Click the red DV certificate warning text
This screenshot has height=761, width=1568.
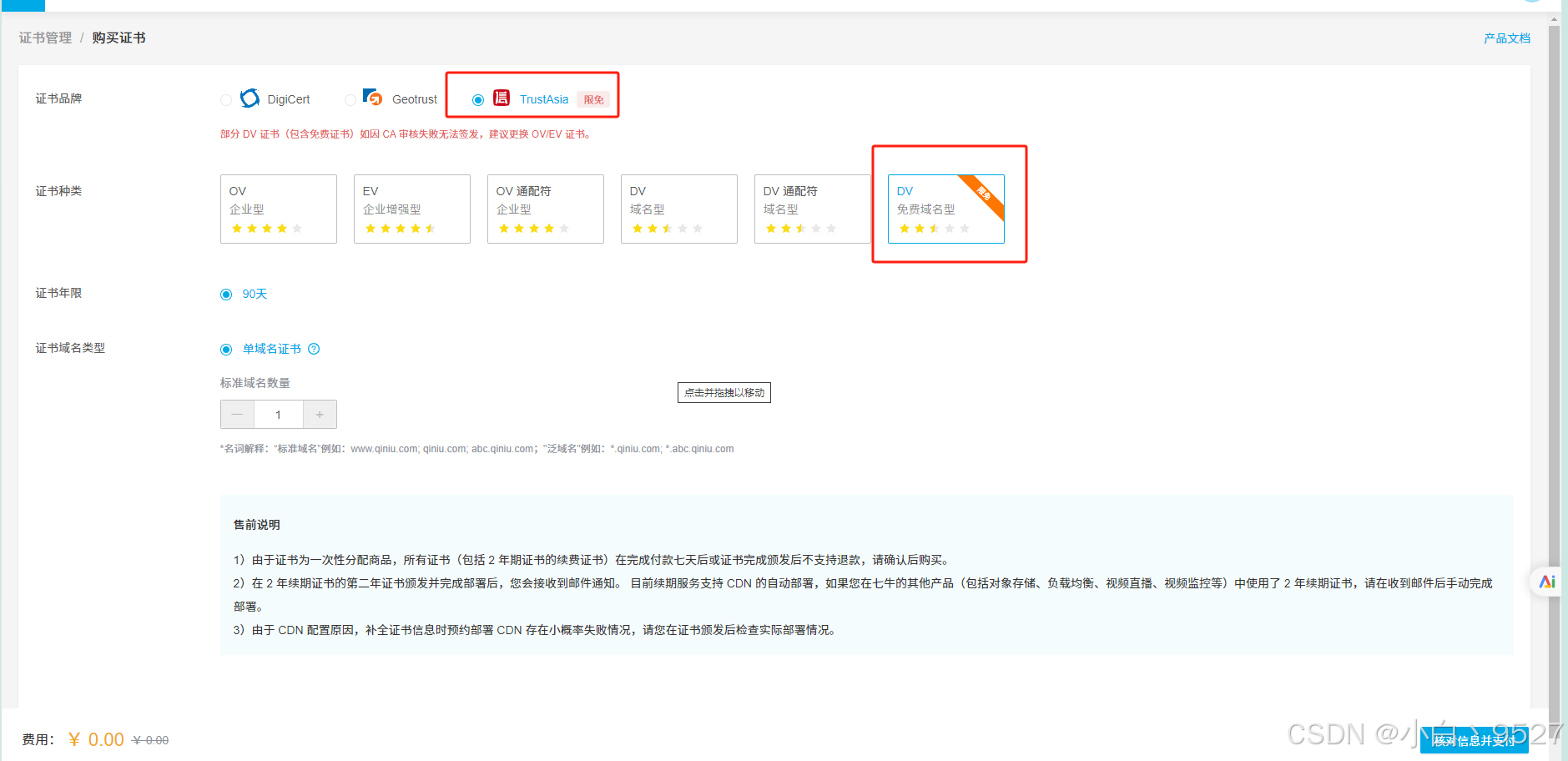tap(406, 134)
